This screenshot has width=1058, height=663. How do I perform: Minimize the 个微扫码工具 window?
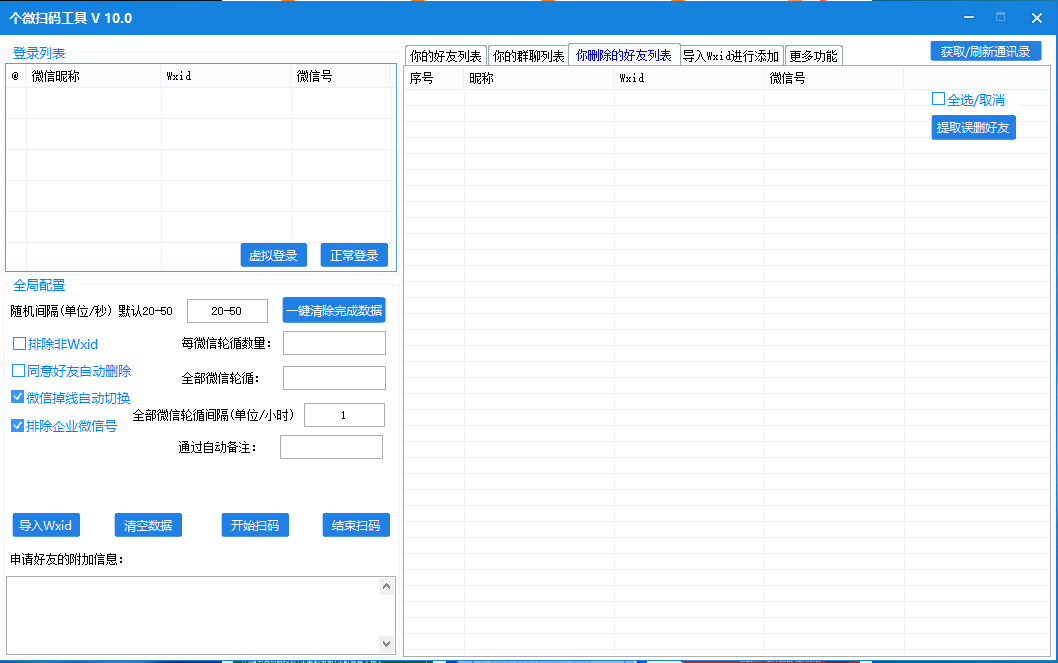tap(969, 18)
